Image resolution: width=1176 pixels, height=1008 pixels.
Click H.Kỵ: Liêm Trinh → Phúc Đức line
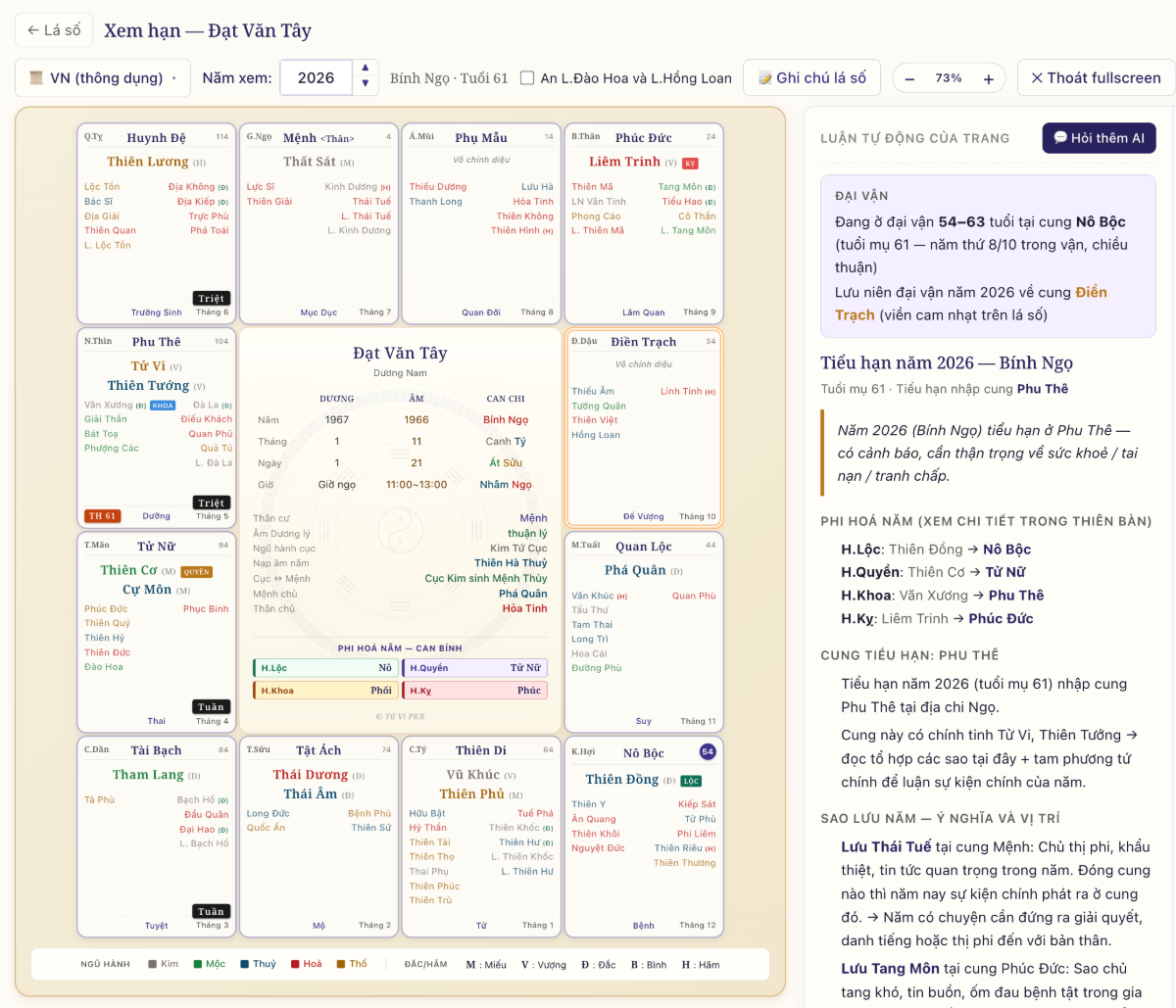point(937,619)
